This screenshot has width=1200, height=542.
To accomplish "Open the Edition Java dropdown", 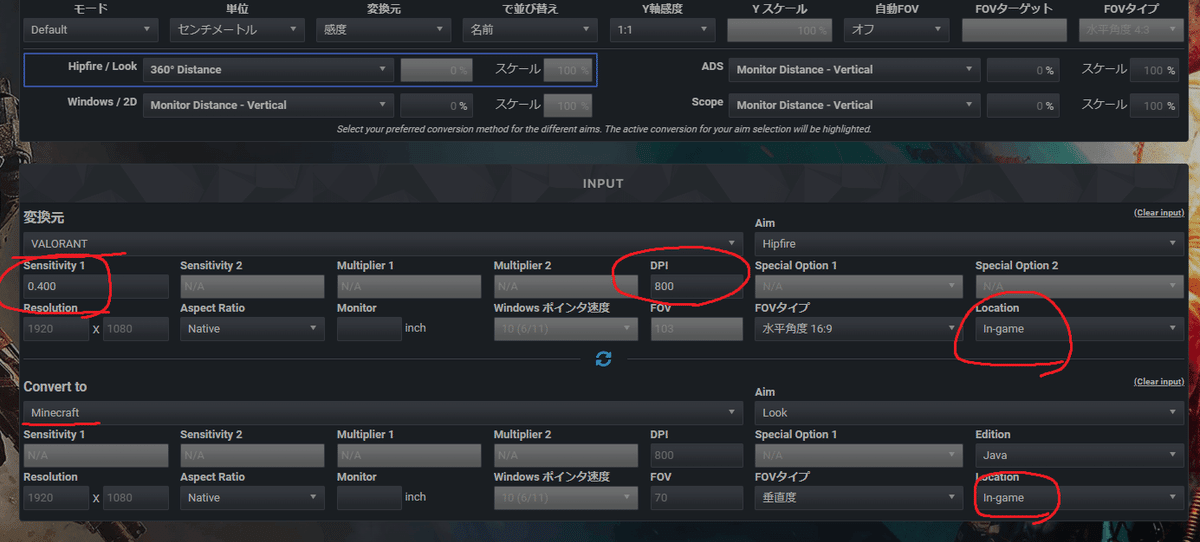I will [1079, 455].
